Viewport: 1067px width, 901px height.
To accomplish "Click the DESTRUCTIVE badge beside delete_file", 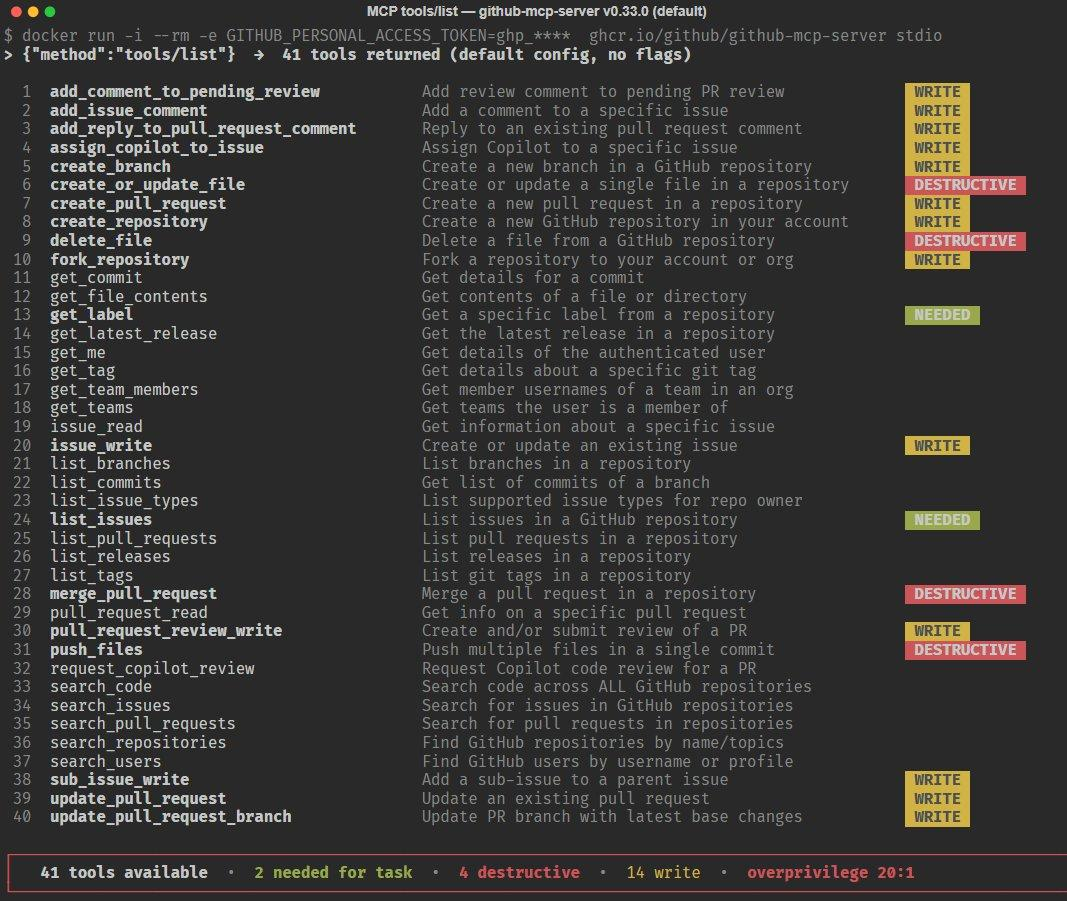I will click(964, 241).
